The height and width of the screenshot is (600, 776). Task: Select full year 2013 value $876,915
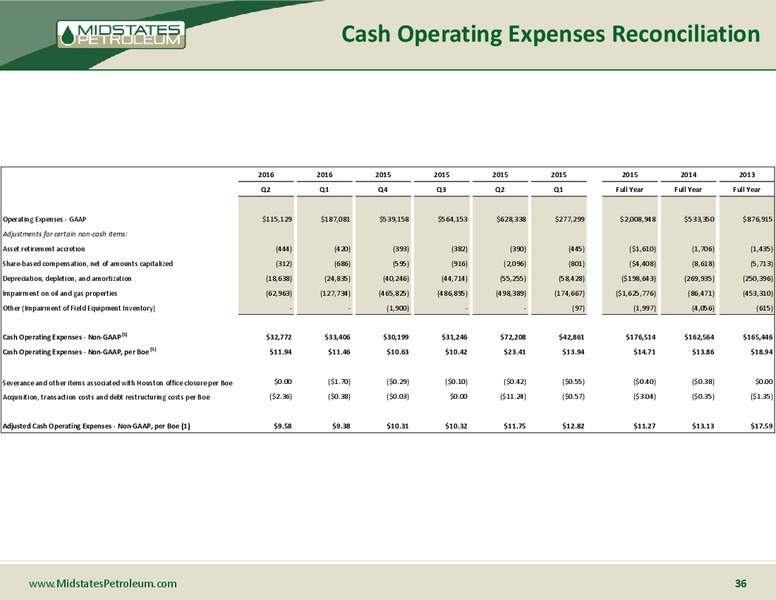tap(758, 219)
